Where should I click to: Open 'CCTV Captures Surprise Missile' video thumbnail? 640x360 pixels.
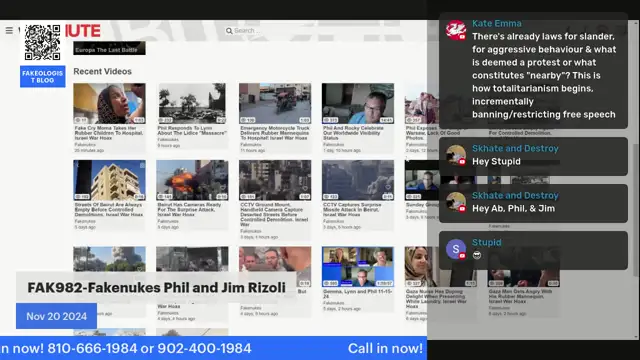pyautogui.click(x=358, y=180)
